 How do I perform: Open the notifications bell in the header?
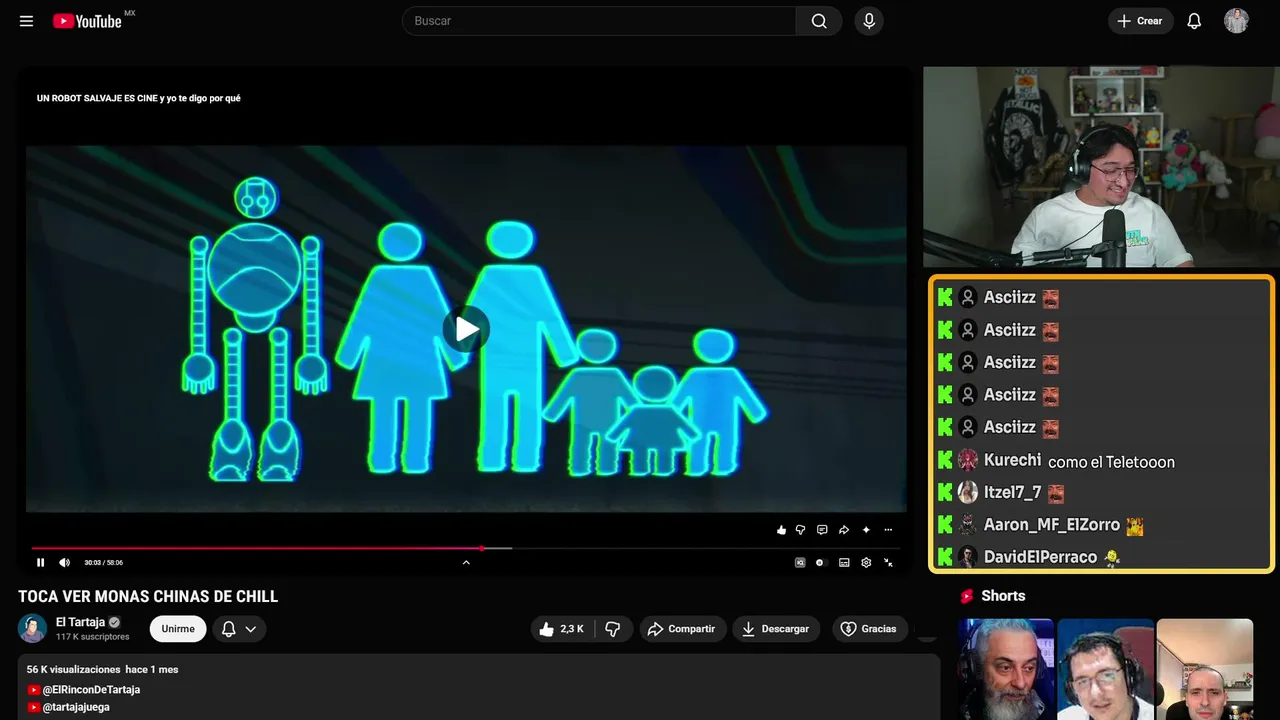[x=1194, y=21]
